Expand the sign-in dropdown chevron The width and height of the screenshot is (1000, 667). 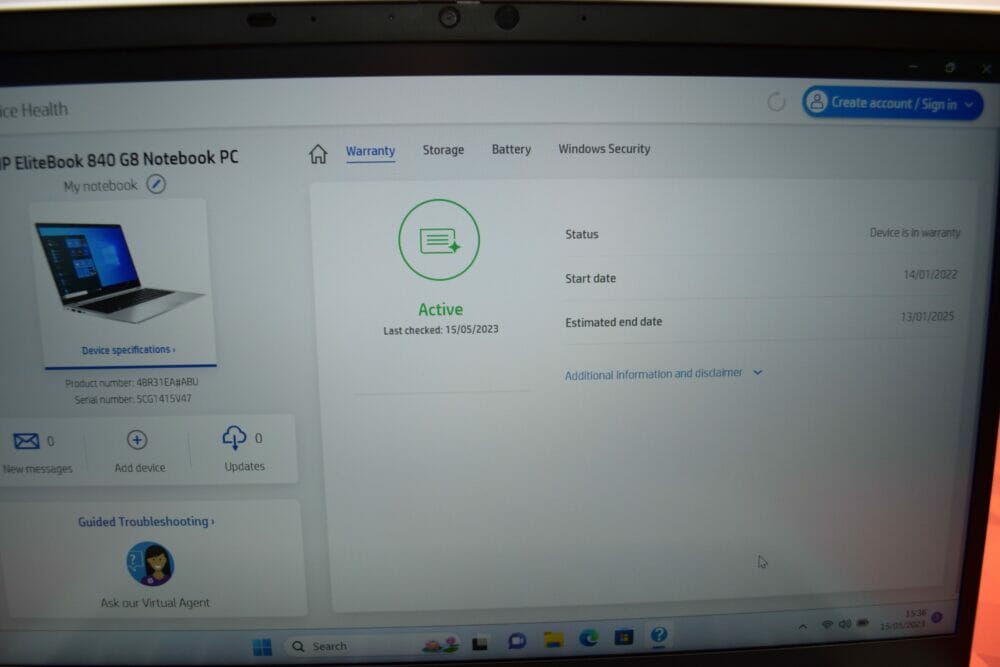[x=969, y=105]
